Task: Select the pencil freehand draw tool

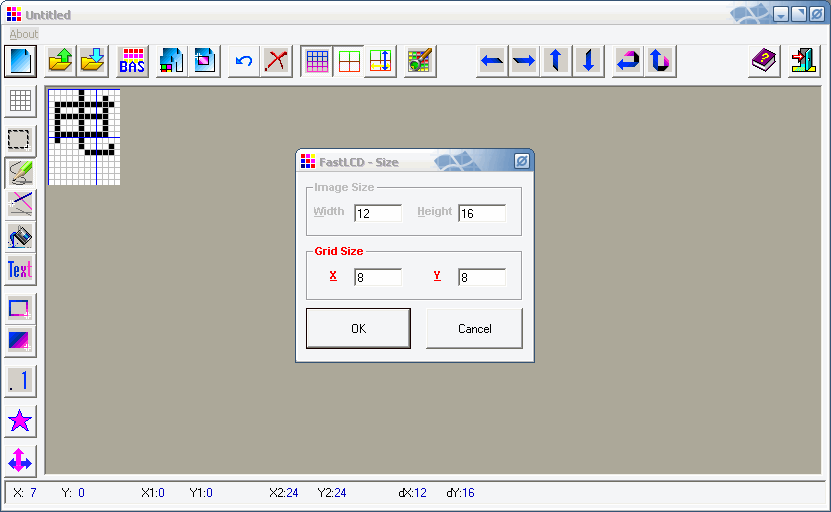Action: coord(20,173)
